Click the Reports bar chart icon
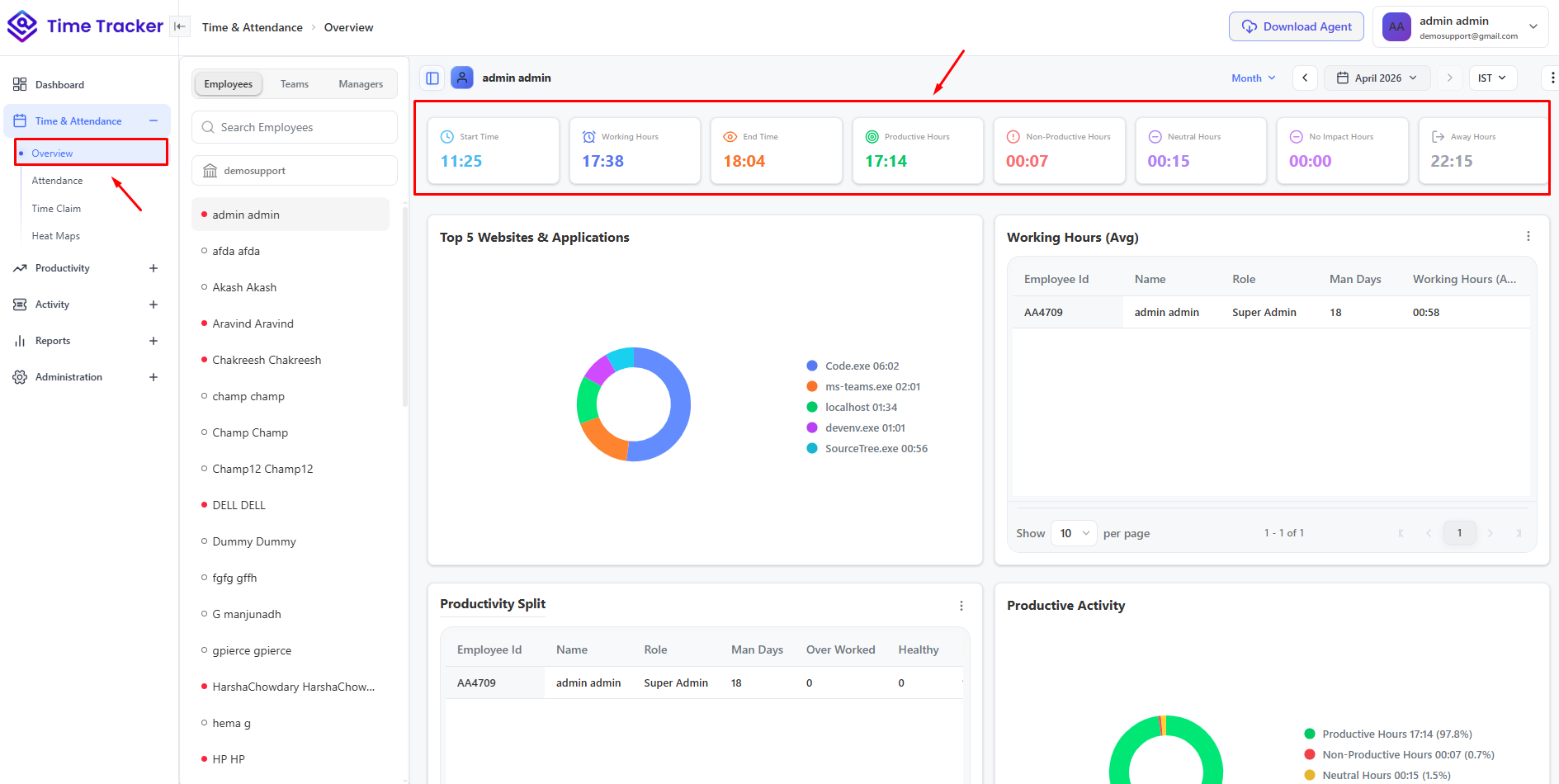1559x784 pixels. point(20,341)
